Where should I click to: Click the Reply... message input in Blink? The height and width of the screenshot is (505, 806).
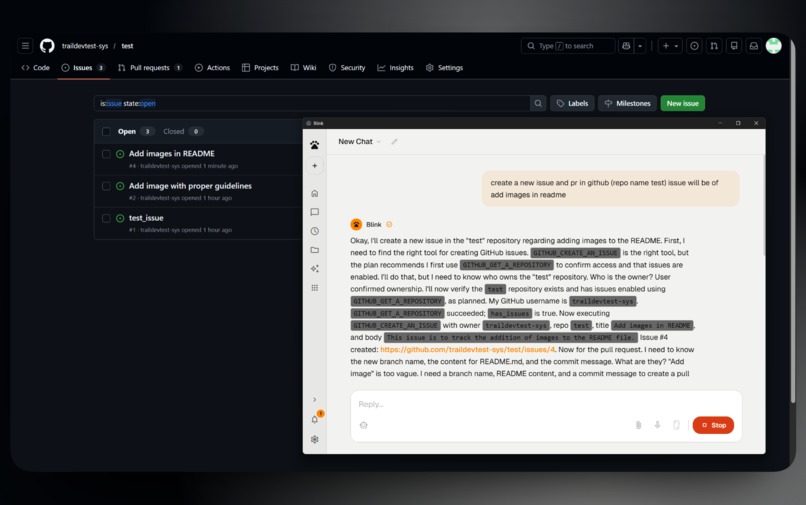(x=546, y=404)
